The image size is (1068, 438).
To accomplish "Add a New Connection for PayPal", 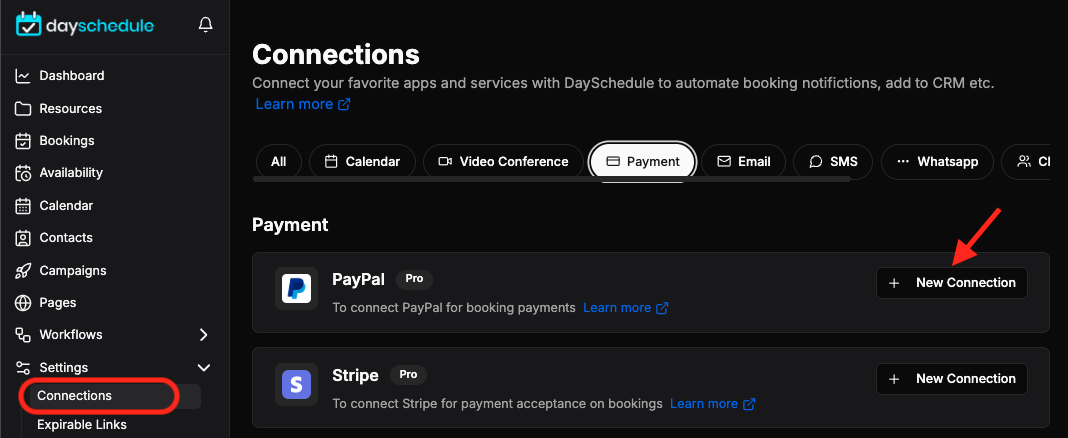I will [x=952, y=283].
